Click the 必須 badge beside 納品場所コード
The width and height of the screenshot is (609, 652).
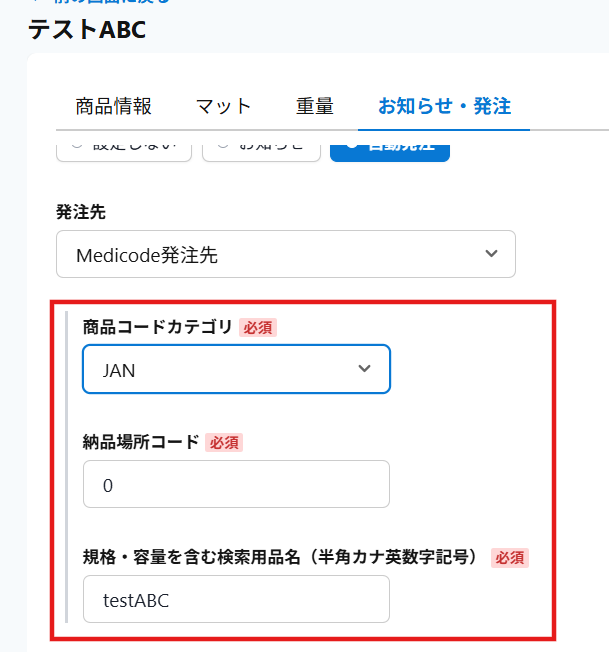[x=224, y=442]
